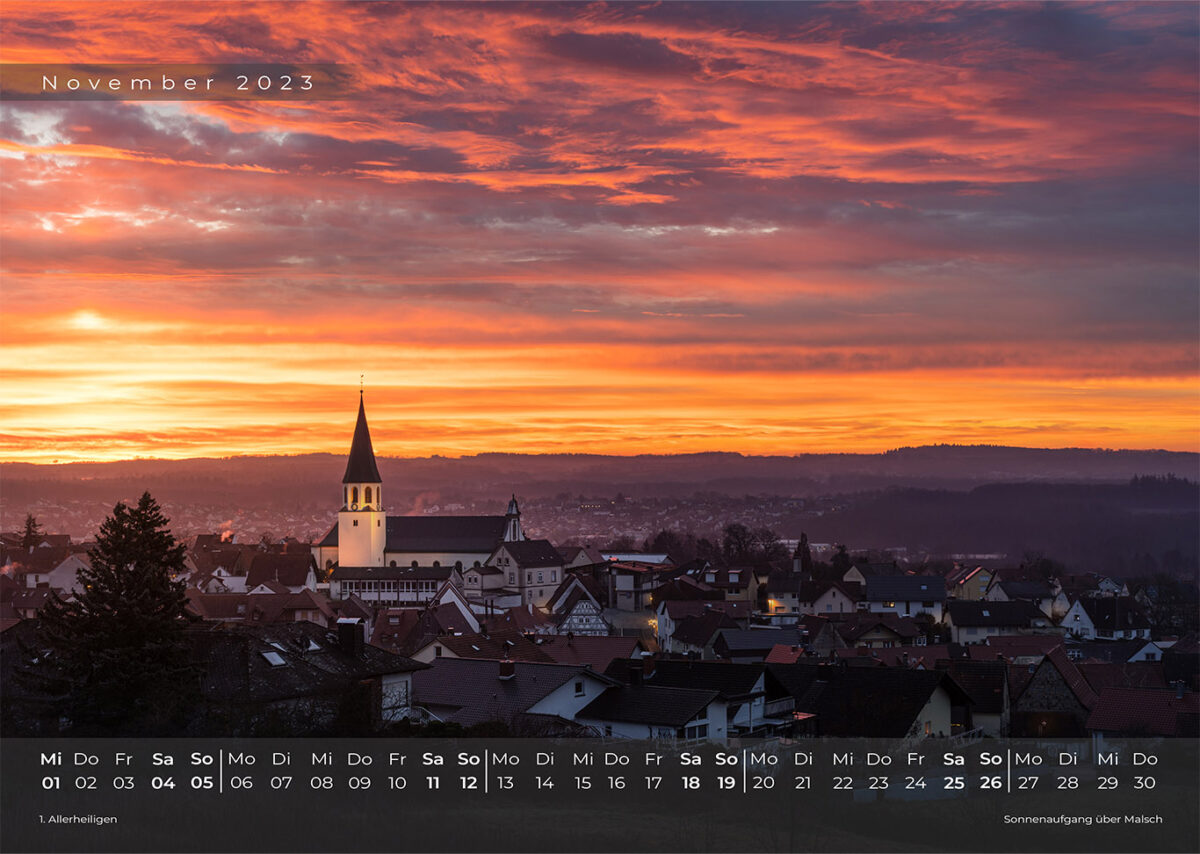Select date 24 under Fr
Screen dimensions: 1200x854
tap(916, 783)
